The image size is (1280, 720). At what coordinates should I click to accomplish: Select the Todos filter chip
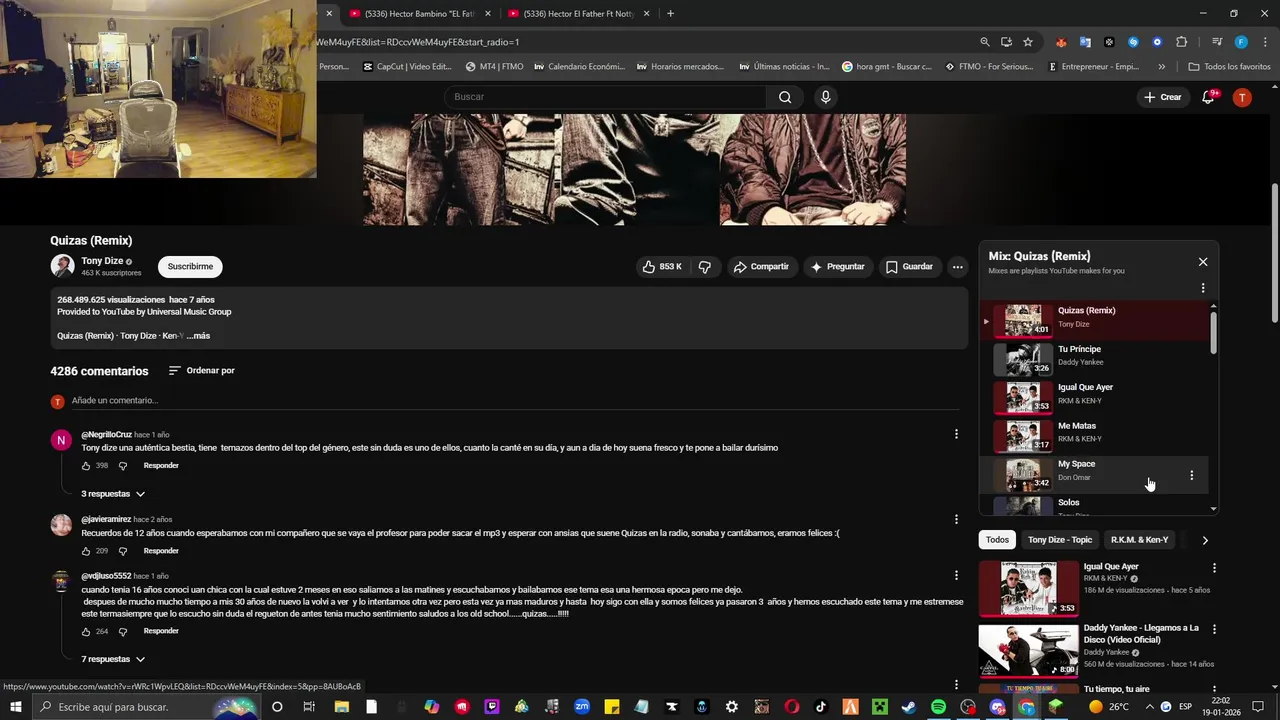point(997,540)
